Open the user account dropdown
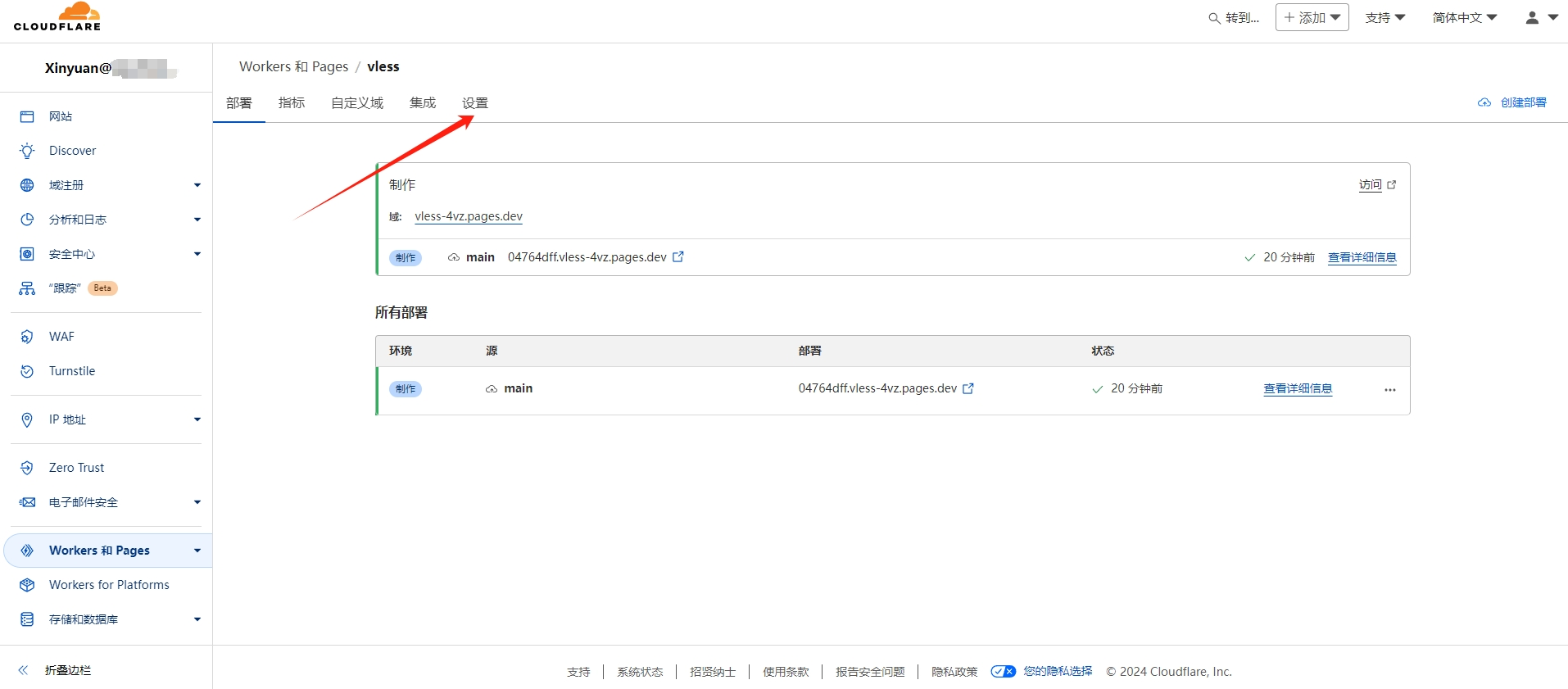The height and width of the screenshot is (689, 1568). [x=1541, y=17]
